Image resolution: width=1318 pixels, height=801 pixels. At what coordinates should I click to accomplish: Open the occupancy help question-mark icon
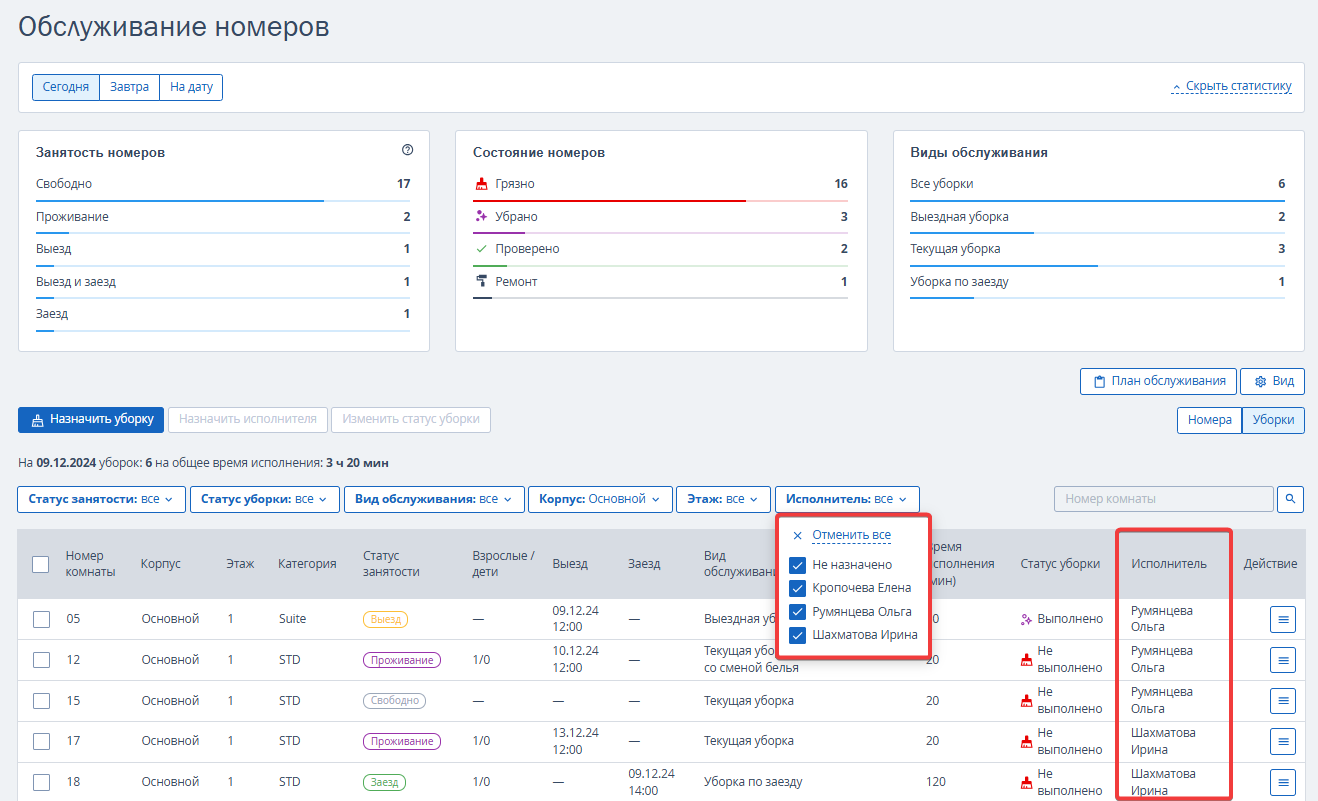[407, 150]
